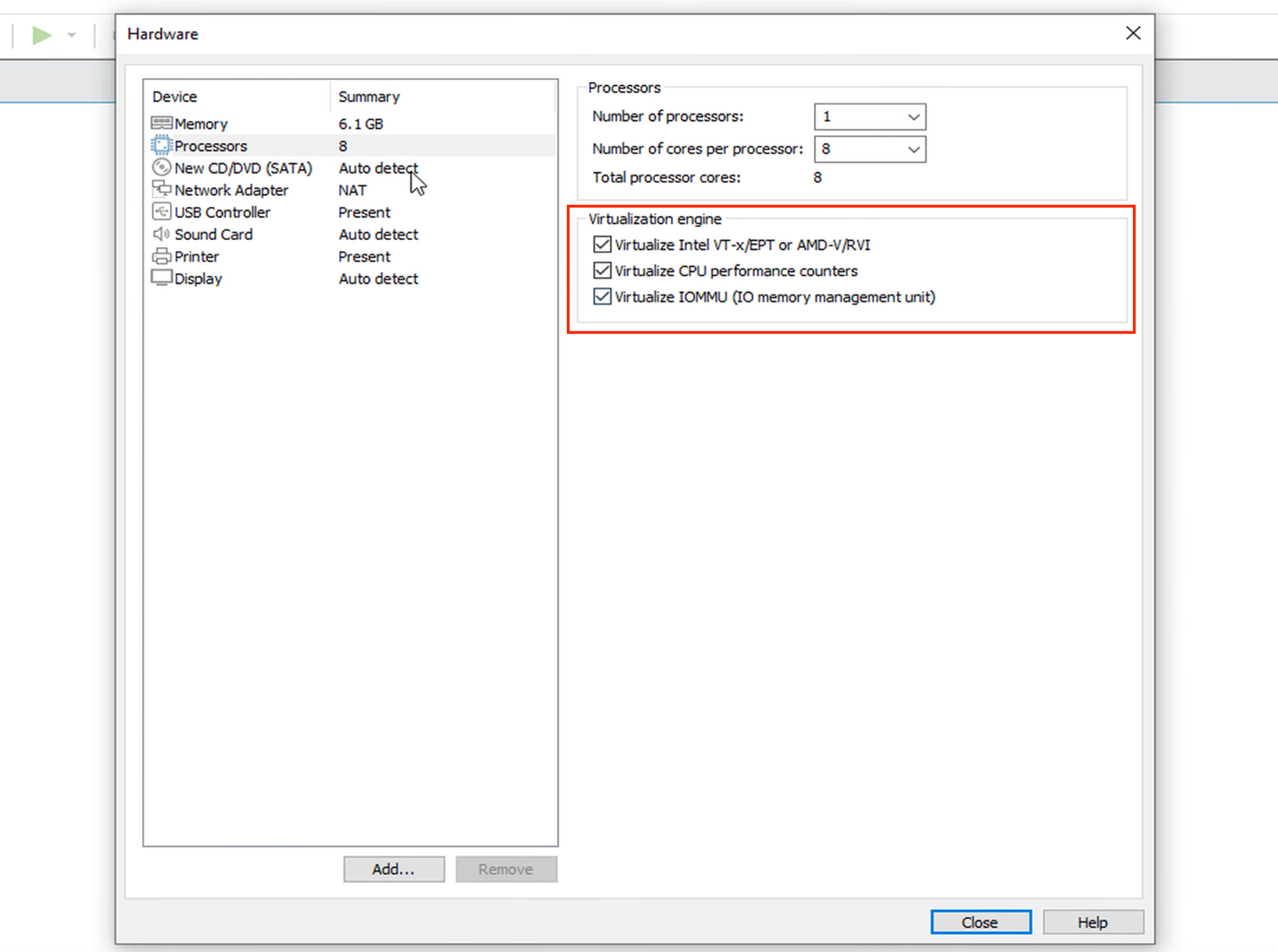1278x952 pixels.
Task: Click the Display monitor icon
Action: [161, 278]
